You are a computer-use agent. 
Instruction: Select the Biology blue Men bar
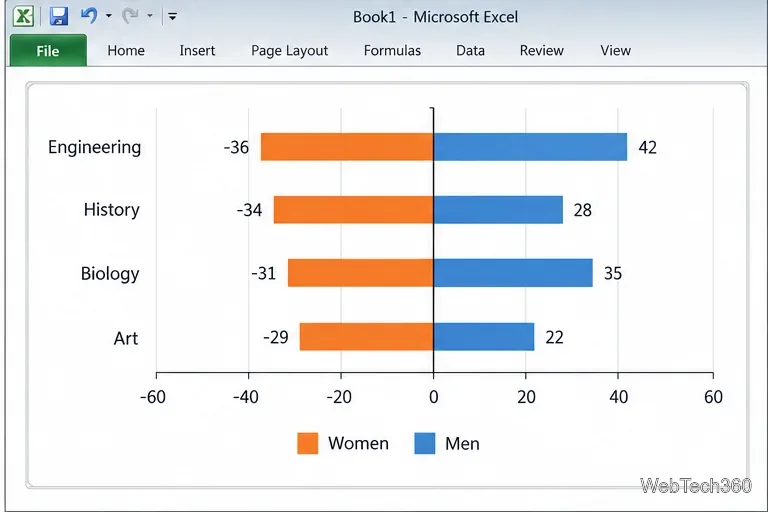(x=513, y=273)
